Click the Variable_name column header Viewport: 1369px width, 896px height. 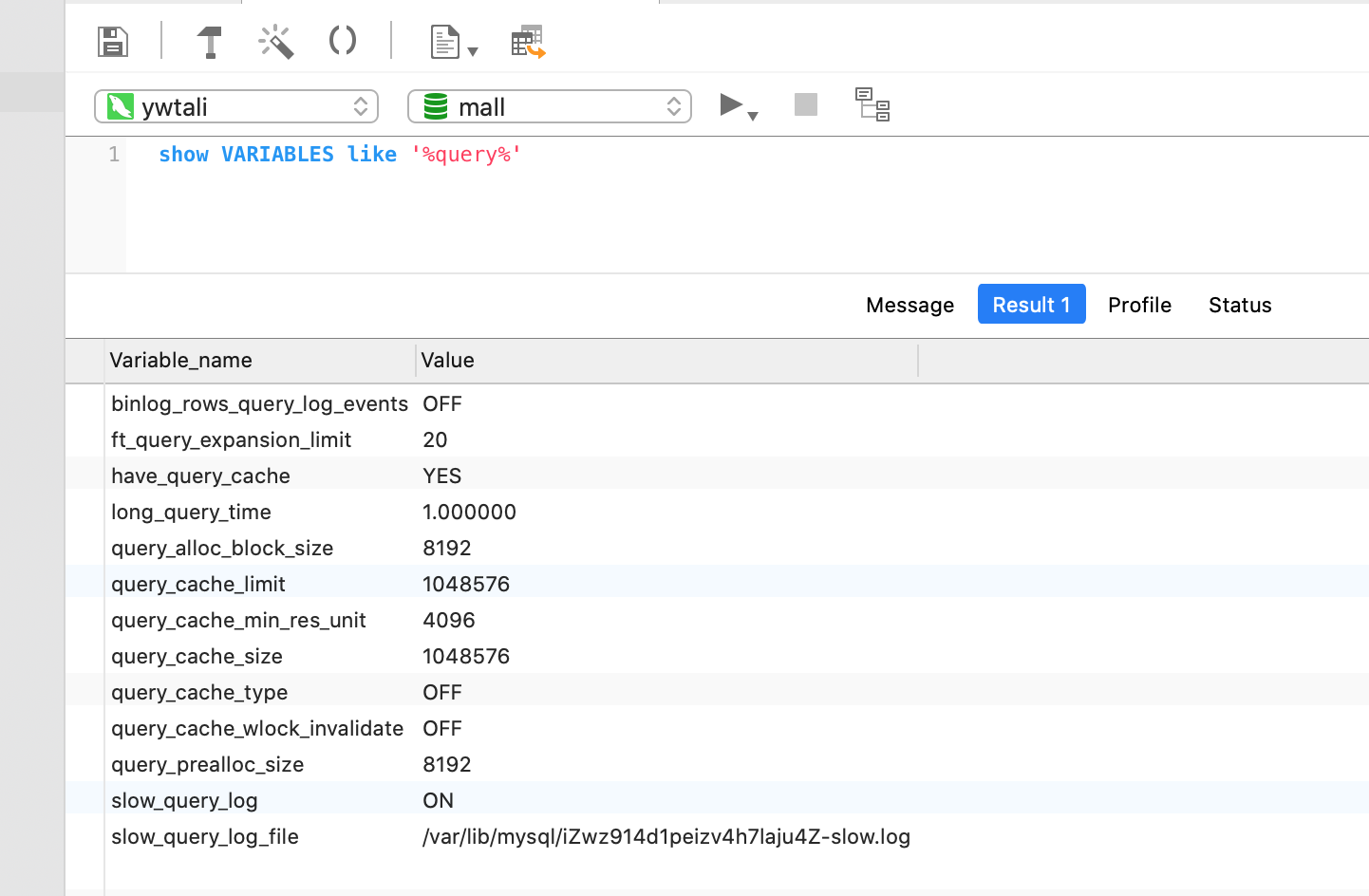point(260,361)
